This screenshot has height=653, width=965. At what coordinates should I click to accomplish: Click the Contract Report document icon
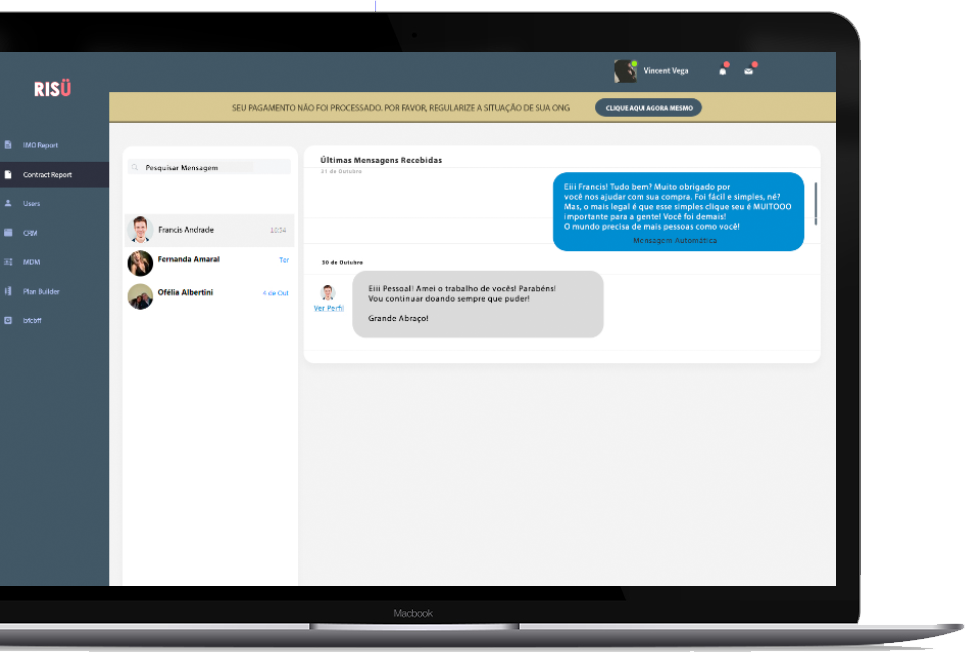(8, 175)
